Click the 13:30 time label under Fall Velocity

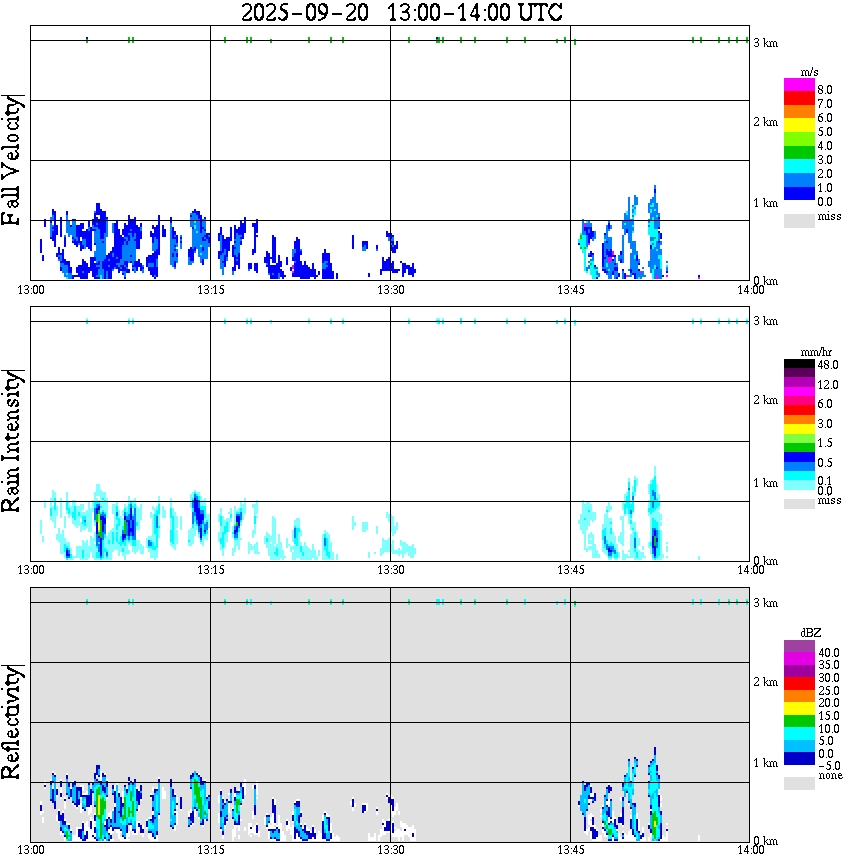[x=390, y=290]
